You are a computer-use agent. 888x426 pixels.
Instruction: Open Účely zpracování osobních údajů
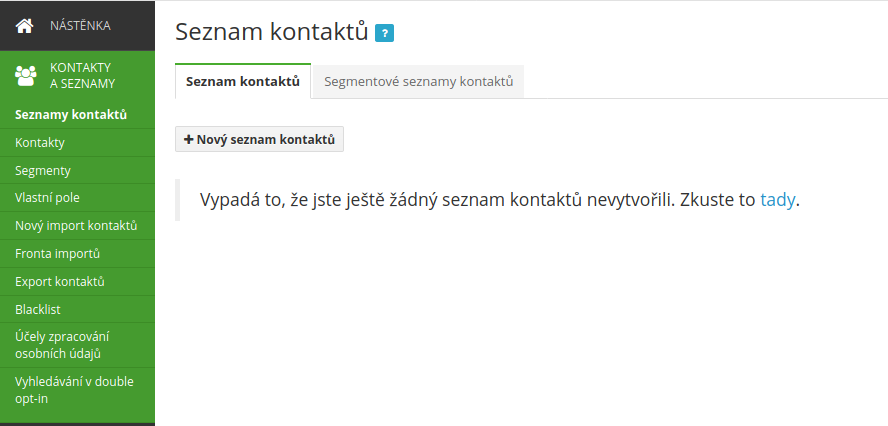click(78, 345)
